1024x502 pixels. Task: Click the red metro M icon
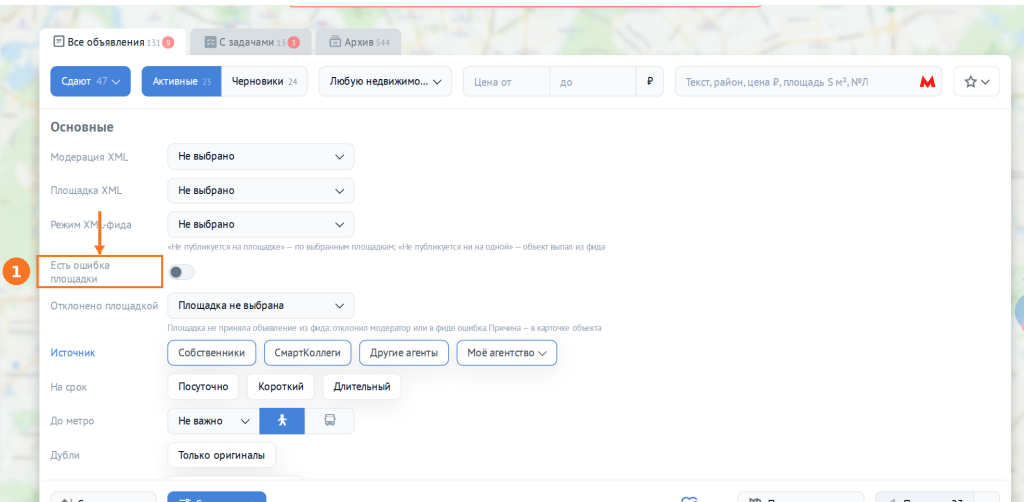tap(927, 82)
